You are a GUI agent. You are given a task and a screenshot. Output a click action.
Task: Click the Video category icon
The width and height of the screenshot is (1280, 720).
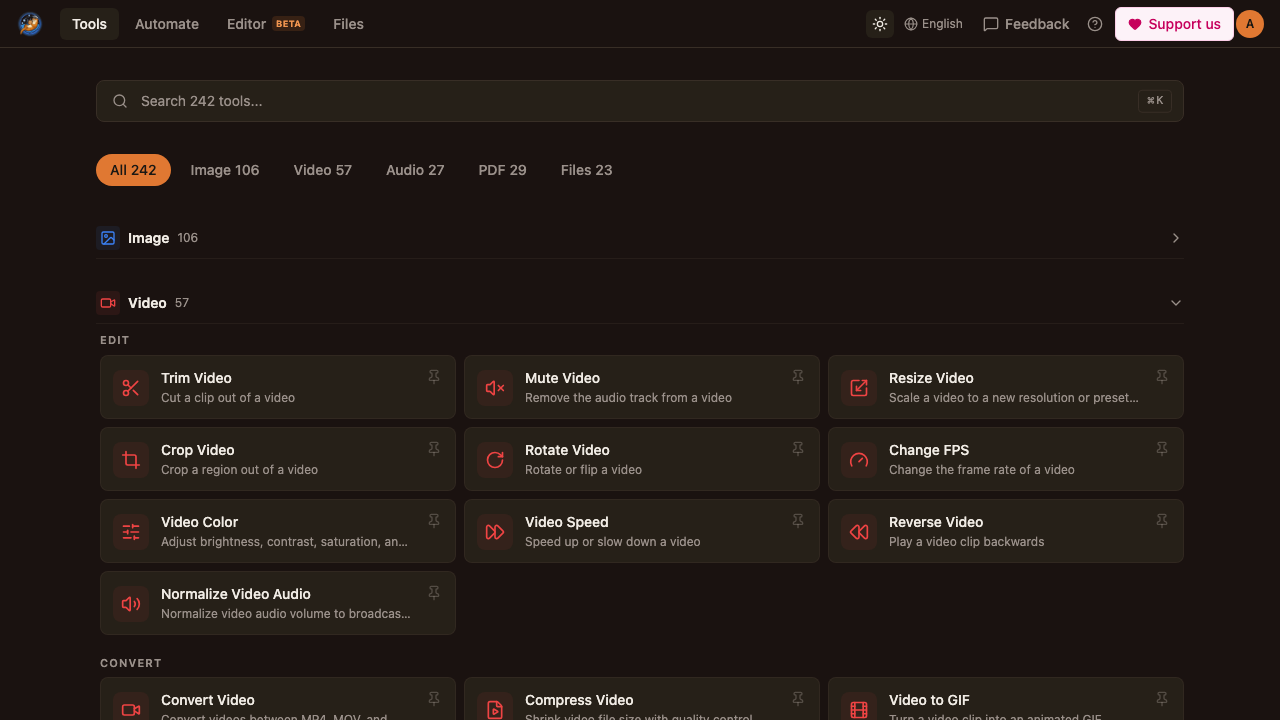coord(108,303)
